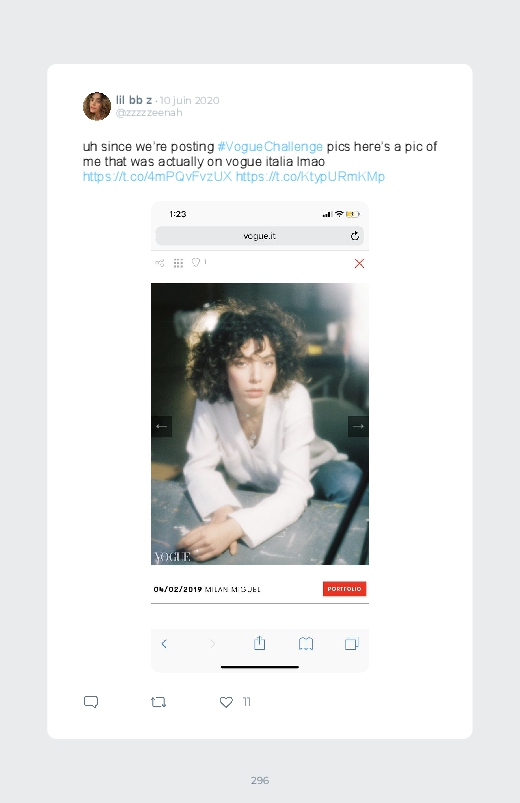The height and width of the screenshot is (803, 520).
Task: Open the t.co/KtypURmKMp link
Action: (310, 177)
